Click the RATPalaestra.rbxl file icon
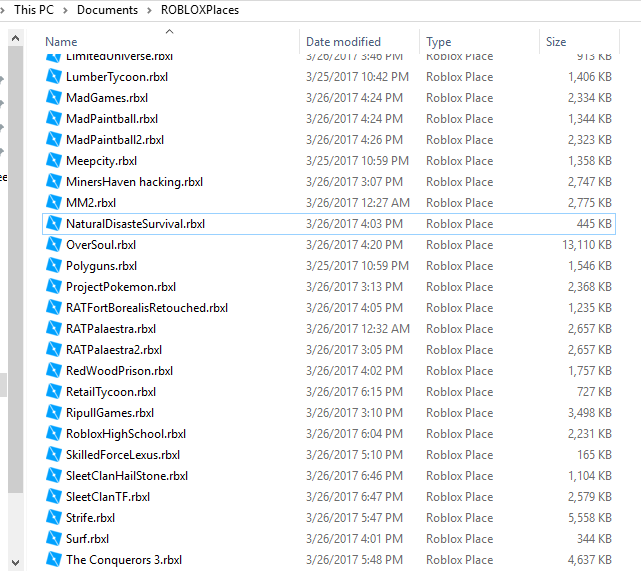Viewport: 641px width, 575px height. click(x=54, y=328)
